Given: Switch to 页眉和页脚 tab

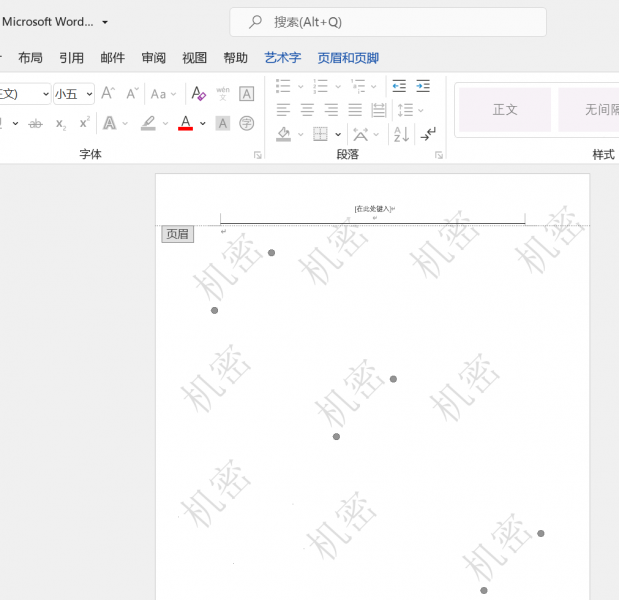Looking at the screenshot, I should (x=348, y=58).
